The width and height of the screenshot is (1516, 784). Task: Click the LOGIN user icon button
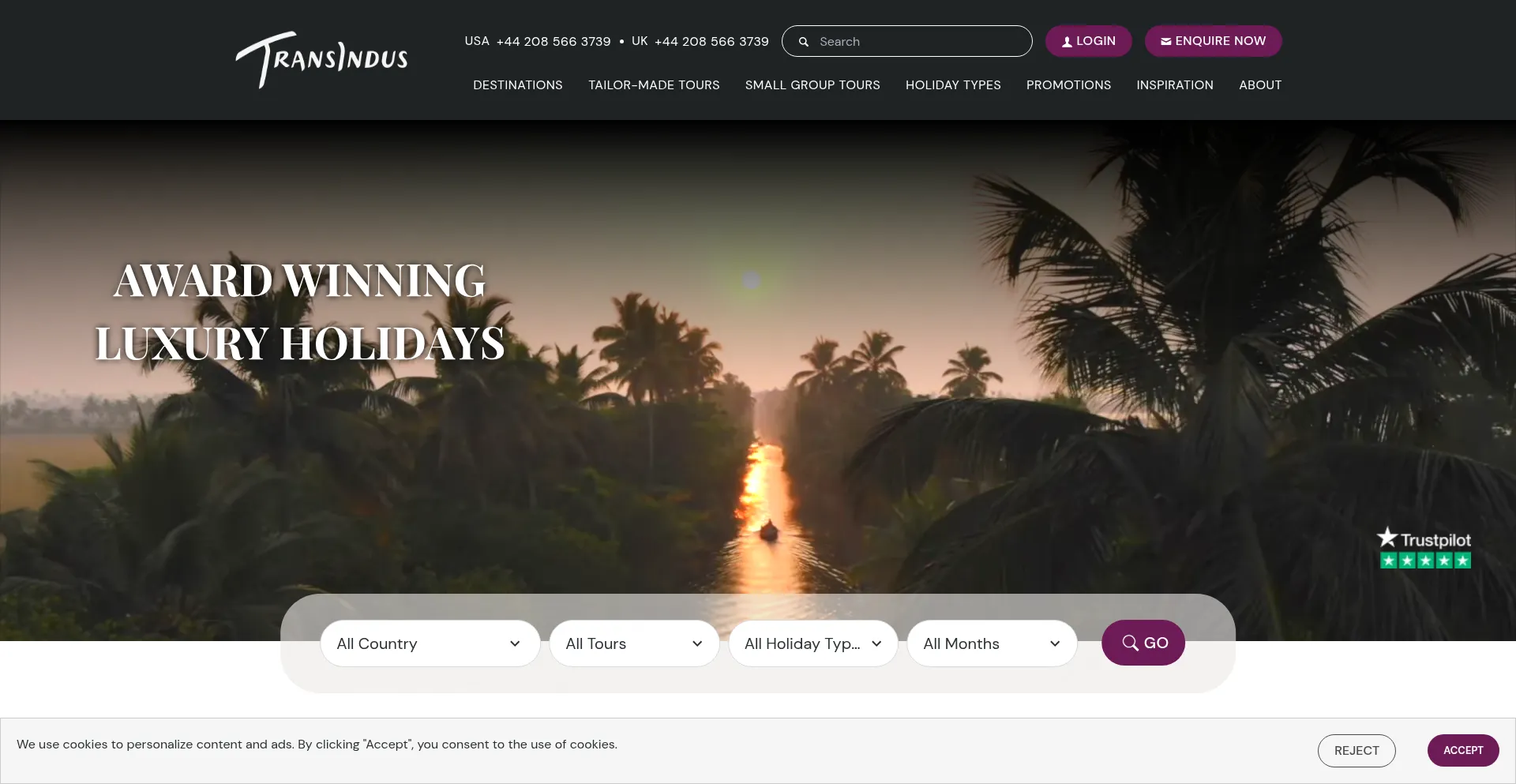click(x=1089, y=41)
